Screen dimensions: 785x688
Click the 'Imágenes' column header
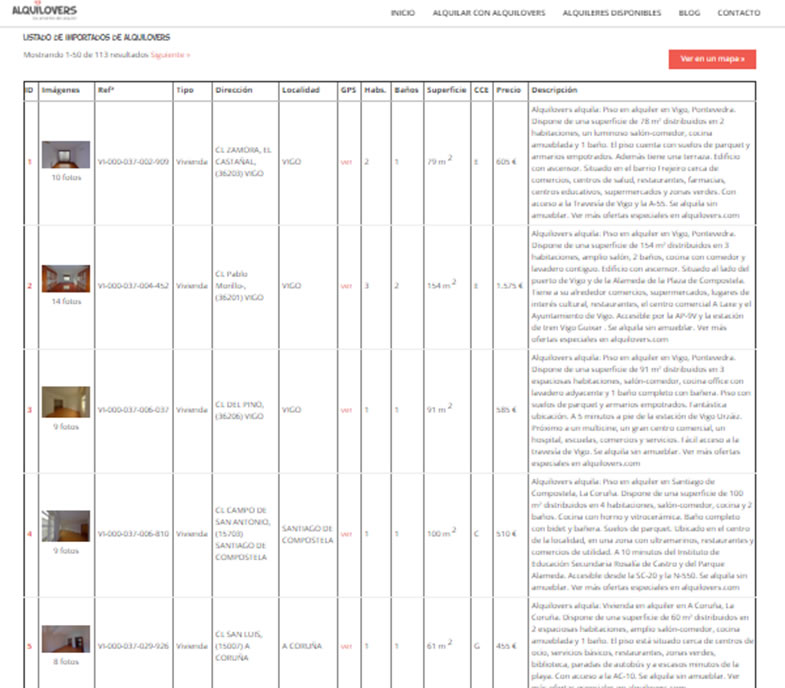(61, 90)
